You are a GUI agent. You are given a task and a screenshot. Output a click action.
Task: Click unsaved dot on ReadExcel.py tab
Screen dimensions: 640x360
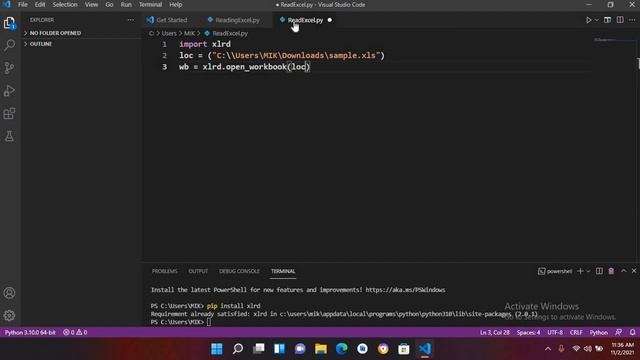[x=329, y=20]
